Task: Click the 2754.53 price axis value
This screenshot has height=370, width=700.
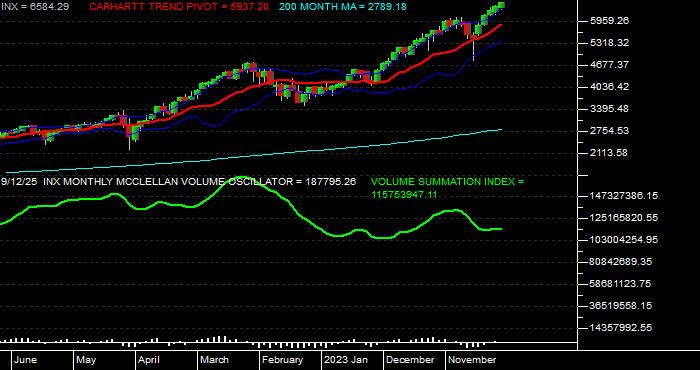Action: [609, 130]
